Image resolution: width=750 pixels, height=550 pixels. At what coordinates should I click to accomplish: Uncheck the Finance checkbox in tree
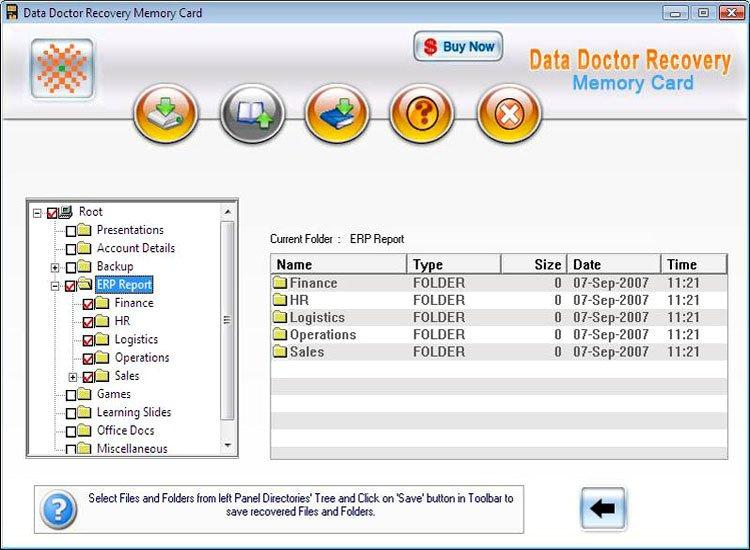(88, 304)
